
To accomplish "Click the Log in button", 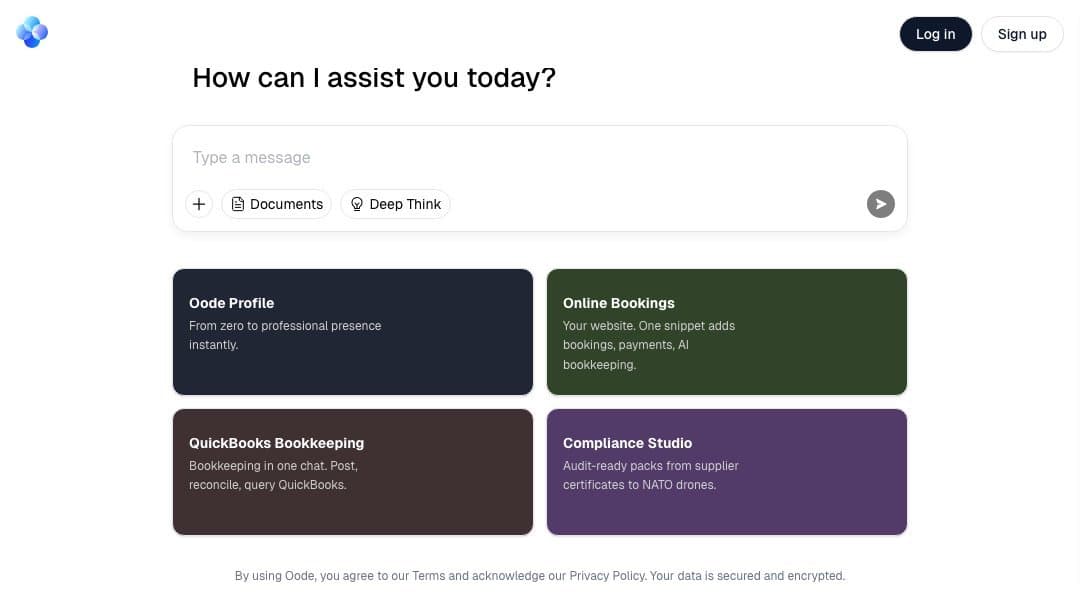I will coord(935,33).
